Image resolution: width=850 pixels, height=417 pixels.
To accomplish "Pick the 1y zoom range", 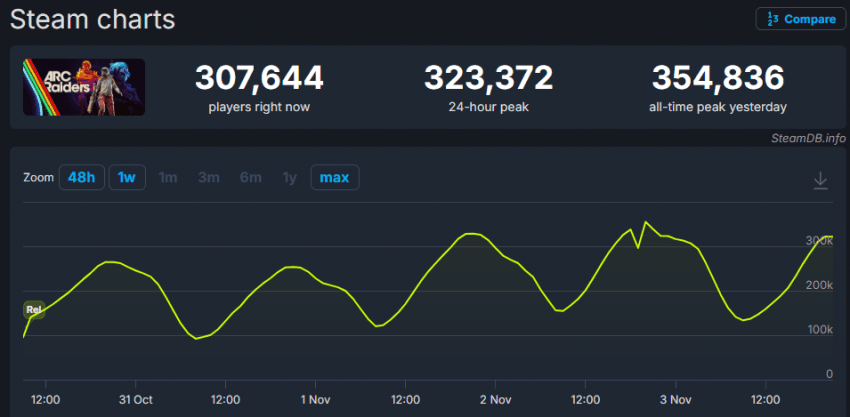I will coord(289,177).
